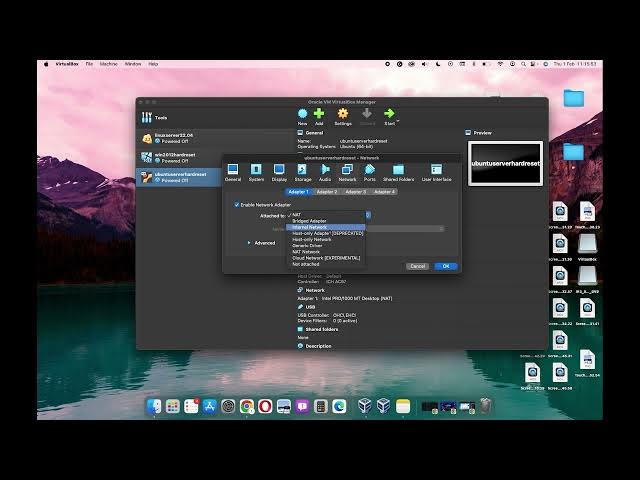Choose Generic Driver option
Image resolution: width=640 pixels, height=480 pixels.
(326, 246)
